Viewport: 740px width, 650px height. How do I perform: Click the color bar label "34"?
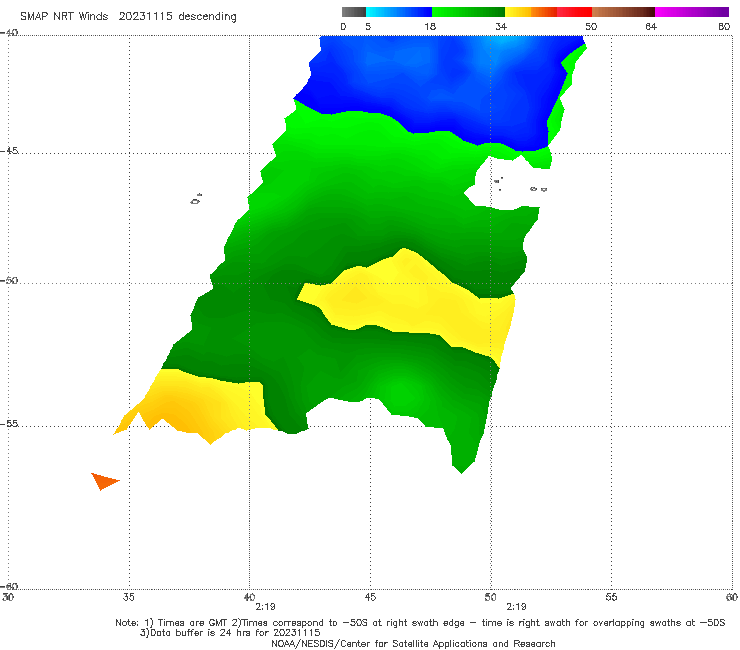pyautogui.click(x=501, y=26)
